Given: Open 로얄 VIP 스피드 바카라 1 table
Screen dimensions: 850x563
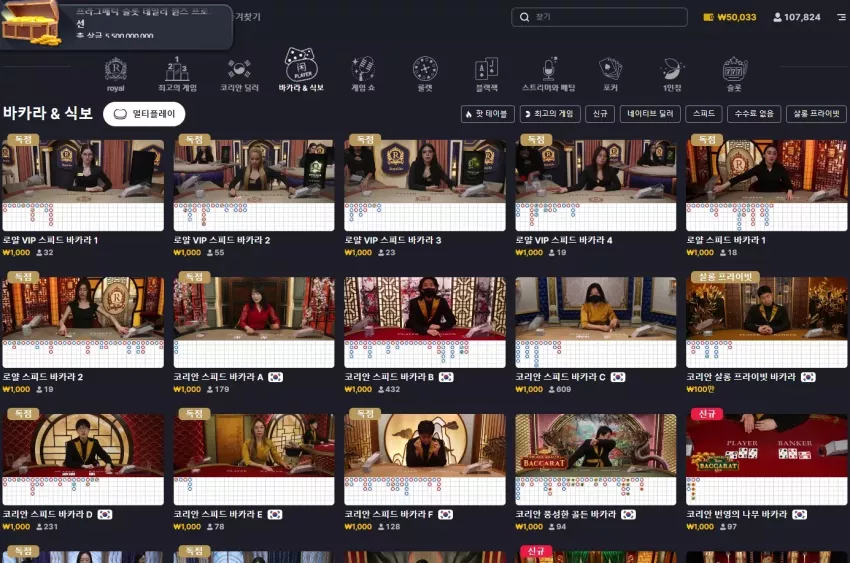Looking at the screenshot, I should click(x=83, y=185).
